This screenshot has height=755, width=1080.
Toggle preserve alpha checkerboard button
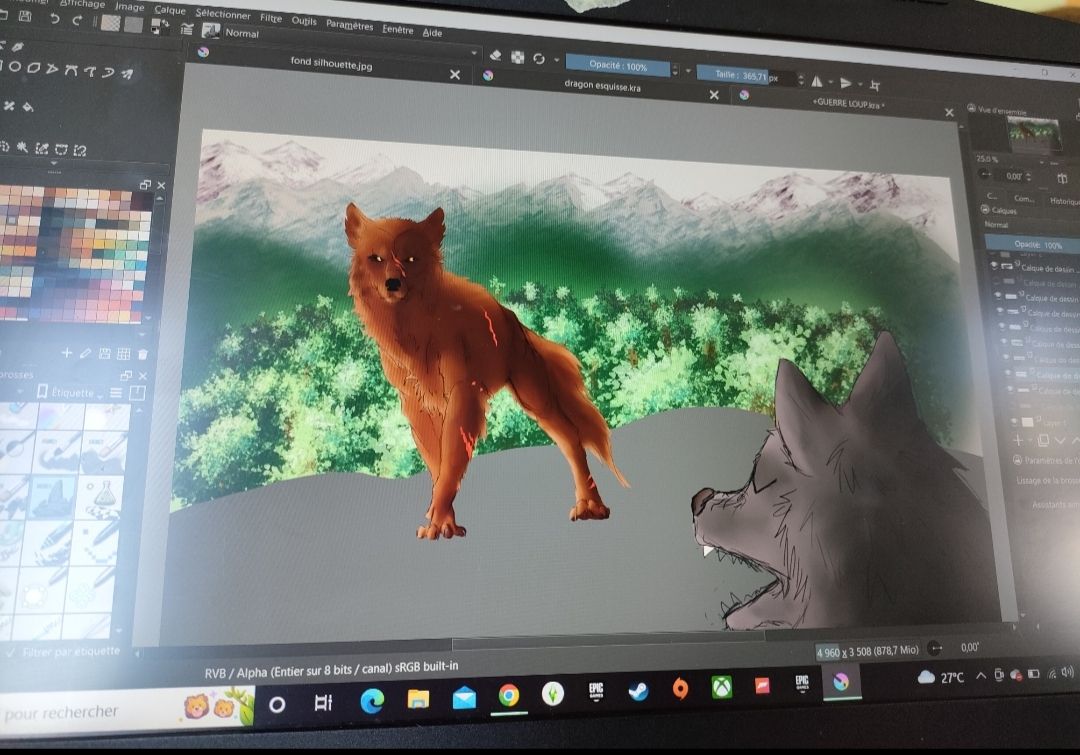[517, 58]
